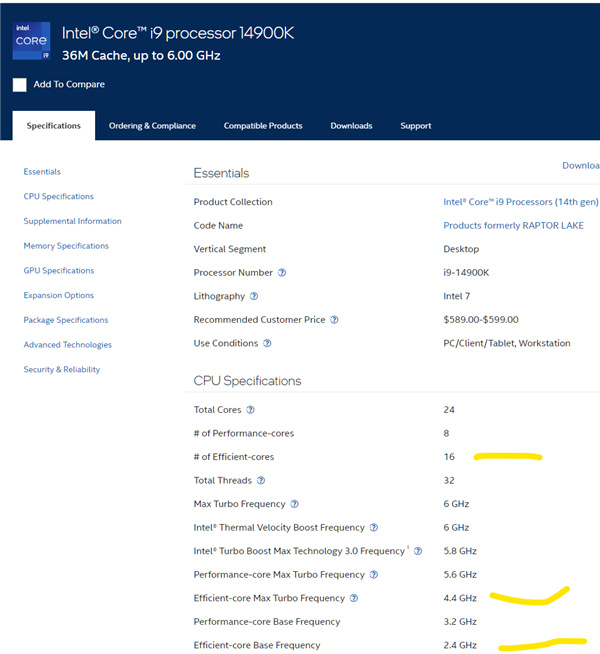Jump to Advanced Technologies sidebar link
The width and height of the screenshot is (600, 654).
click(68, 345)
